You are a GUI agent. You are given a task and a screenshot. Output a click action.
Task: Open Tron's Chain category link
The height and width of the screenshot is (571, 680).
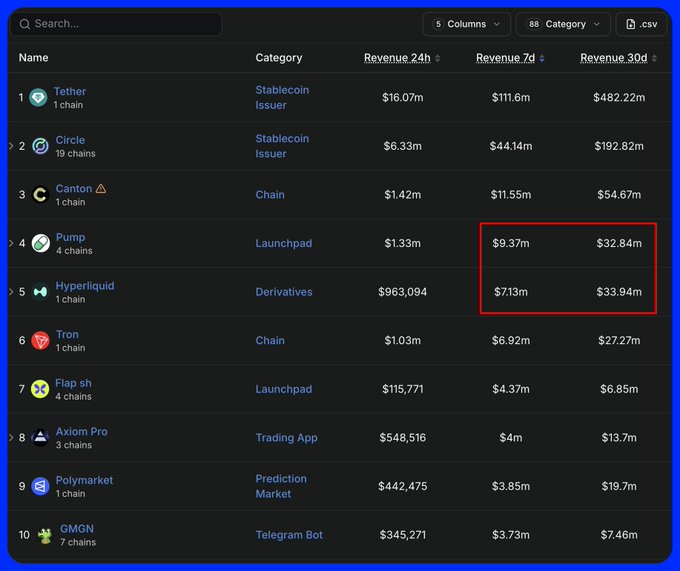[x=270, y=340]
